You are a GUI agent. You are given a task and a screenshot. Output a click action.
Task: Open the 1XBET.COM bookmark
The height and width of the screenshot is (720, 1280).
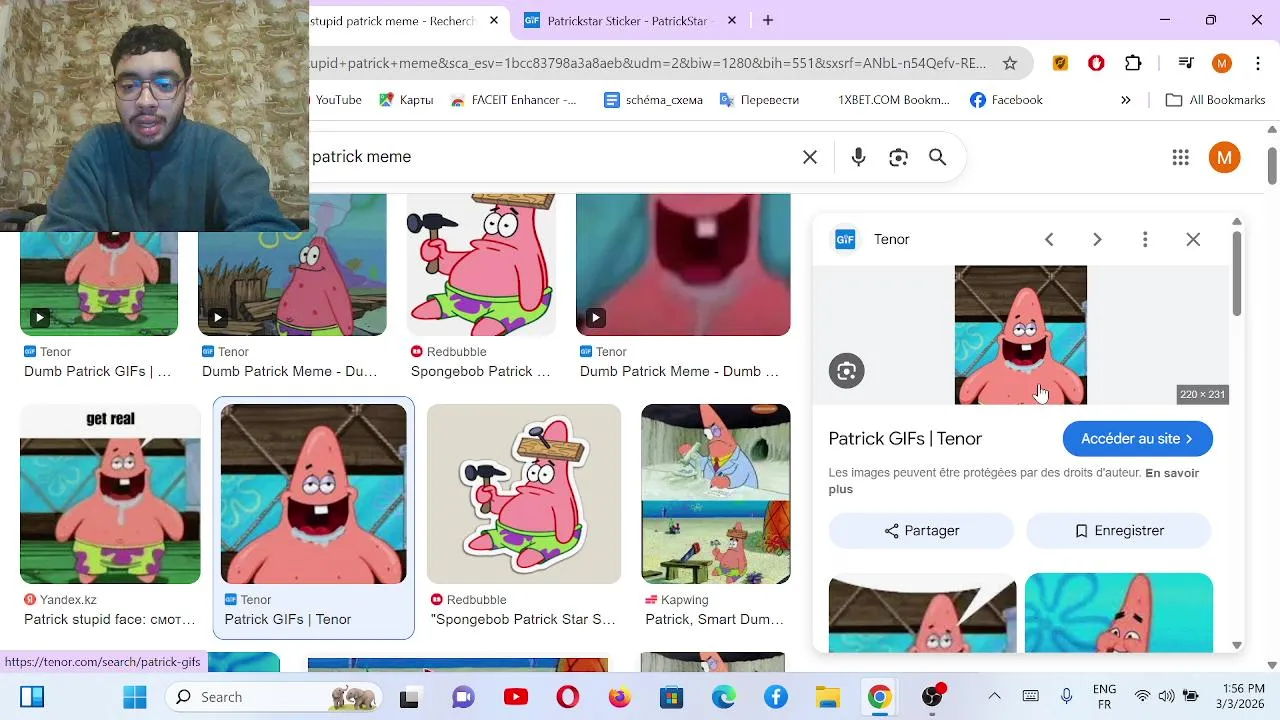(884, 100)
